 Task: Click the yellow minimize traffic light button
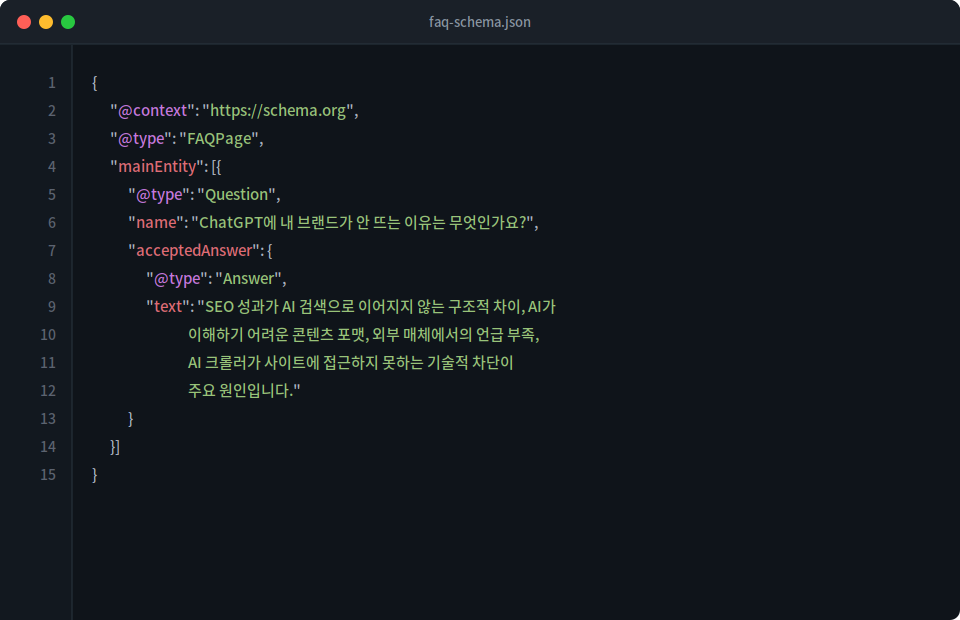pos(44,20)
